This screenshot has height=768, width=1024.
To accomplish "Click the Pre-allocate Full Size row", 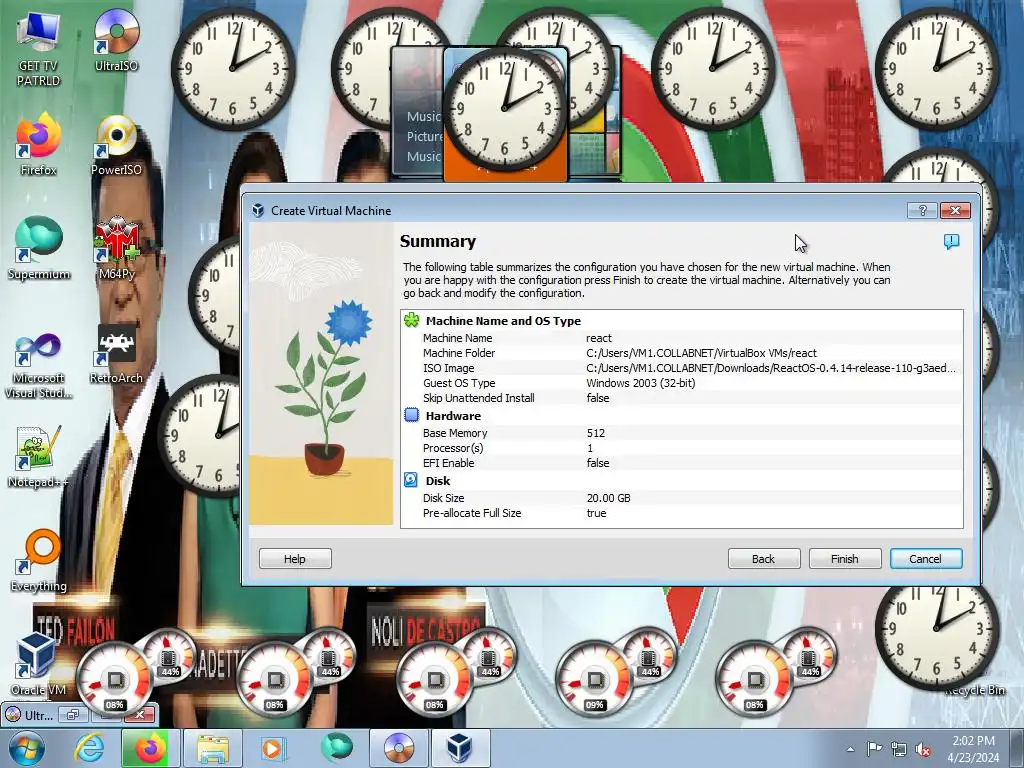I will pyautogui.click(x=682, y=513).
